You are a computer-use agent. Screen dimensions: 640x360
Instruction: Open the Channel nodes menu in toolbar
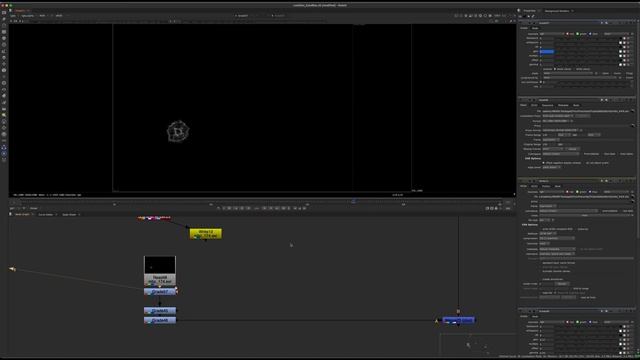[4, 31]
